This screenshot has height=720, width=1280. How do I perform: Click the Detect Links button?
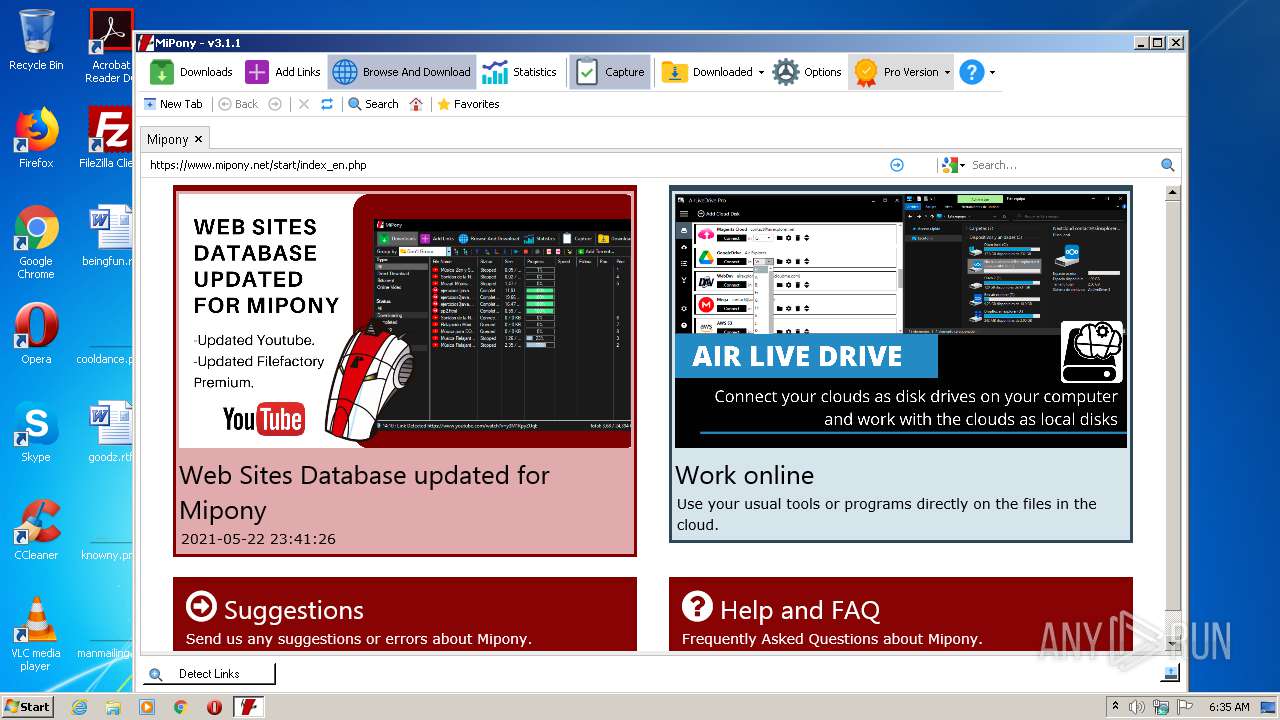(x=209, y=674)
